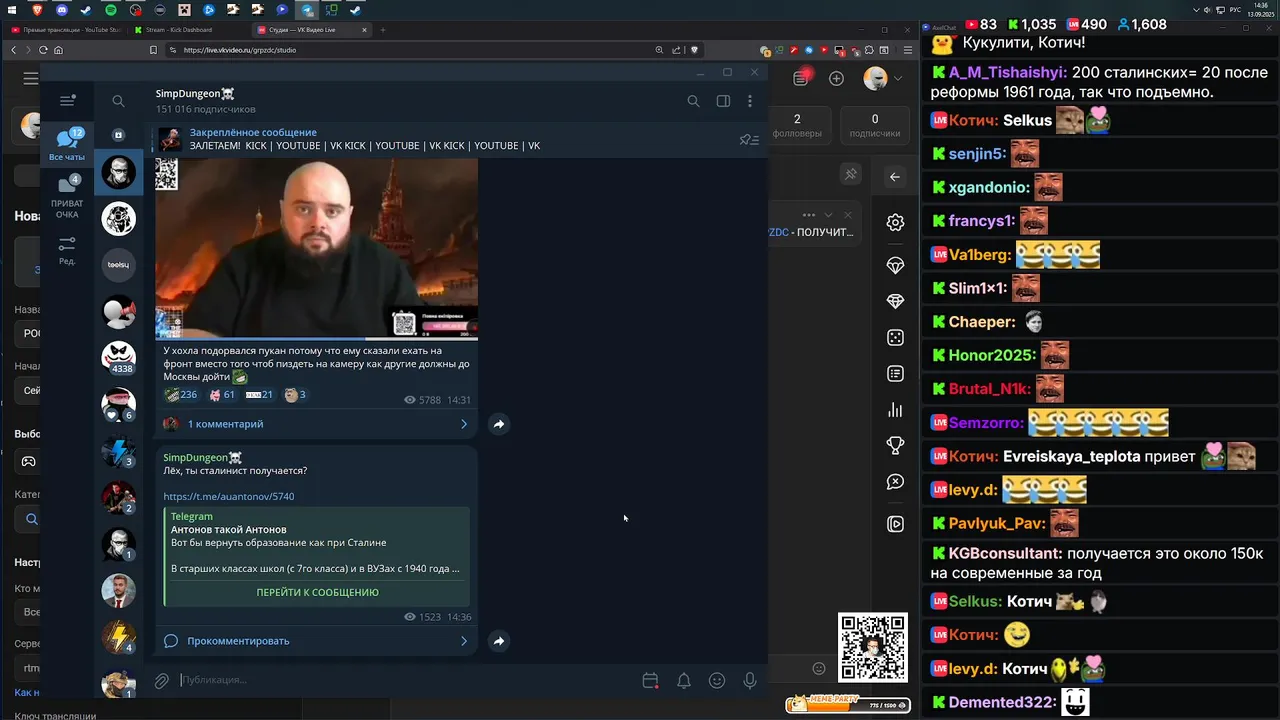1280x720 pixels.
Task: Open VK studio trophy icon
Action: 895,446
